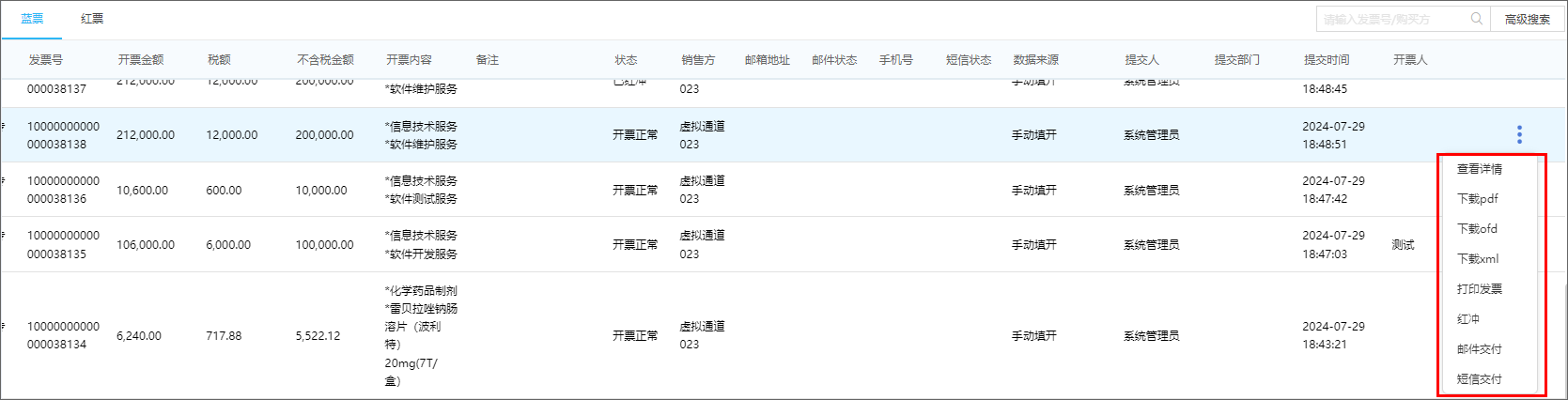Switch to the 蓝票 tab
Viewport: 1568px width, 400px height.
pyautogui.click(x=32, y=19)
